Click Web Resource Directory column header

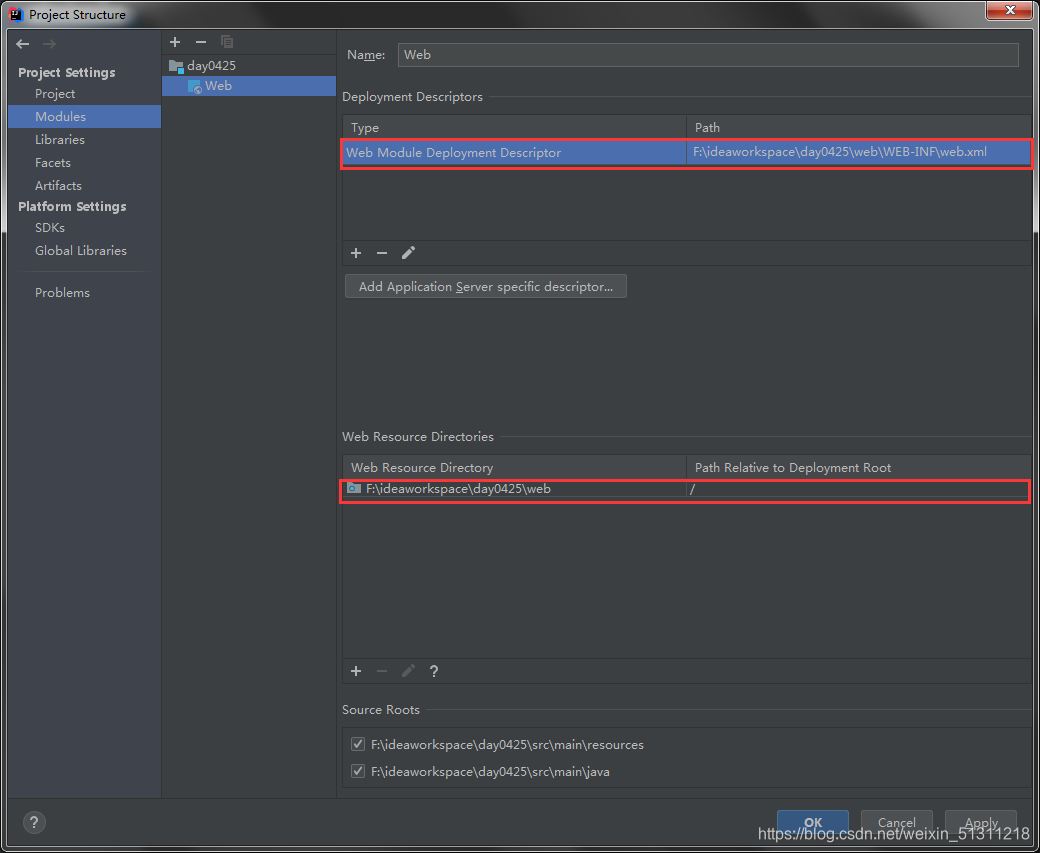coord(514,468)
